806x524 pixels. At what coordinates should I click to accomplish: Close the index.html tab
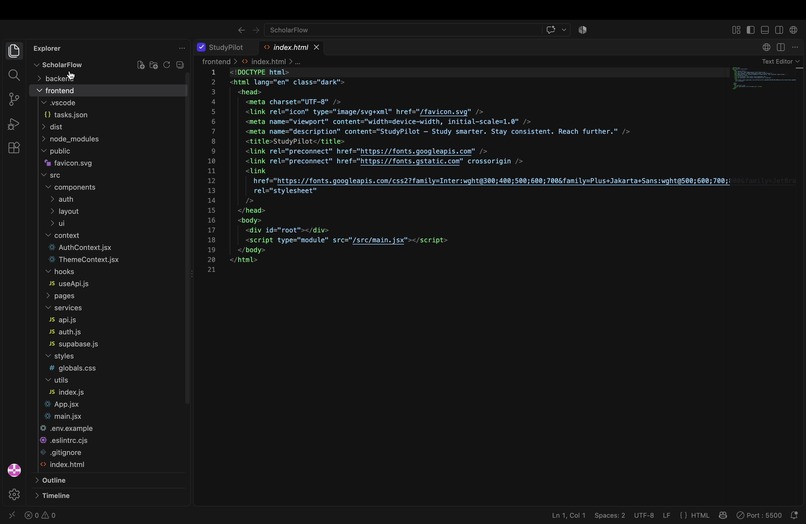[x=316, y=47]
